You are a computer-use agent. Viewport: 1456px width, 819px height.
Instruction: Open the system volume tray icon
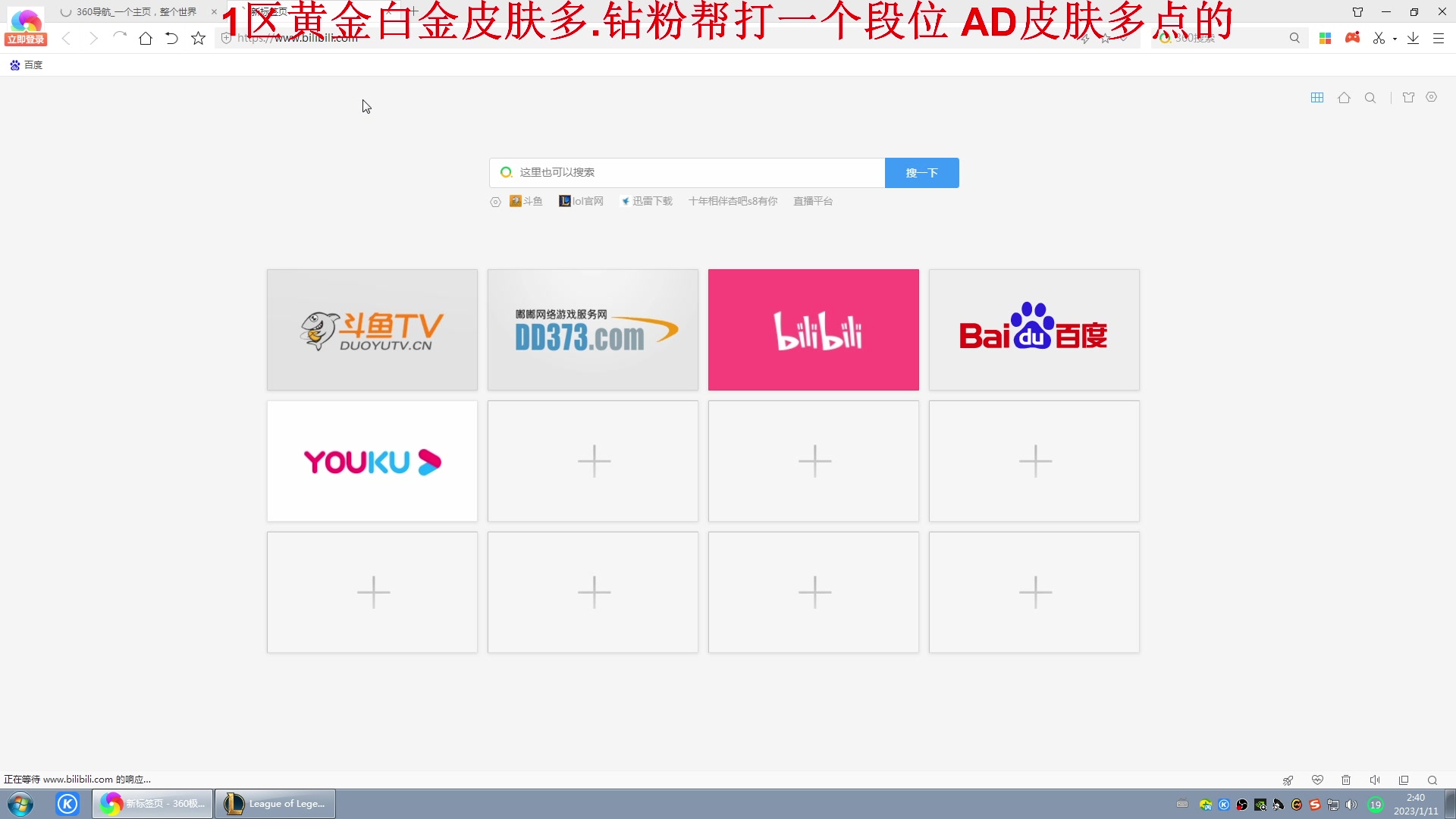tap(1351, 805)
